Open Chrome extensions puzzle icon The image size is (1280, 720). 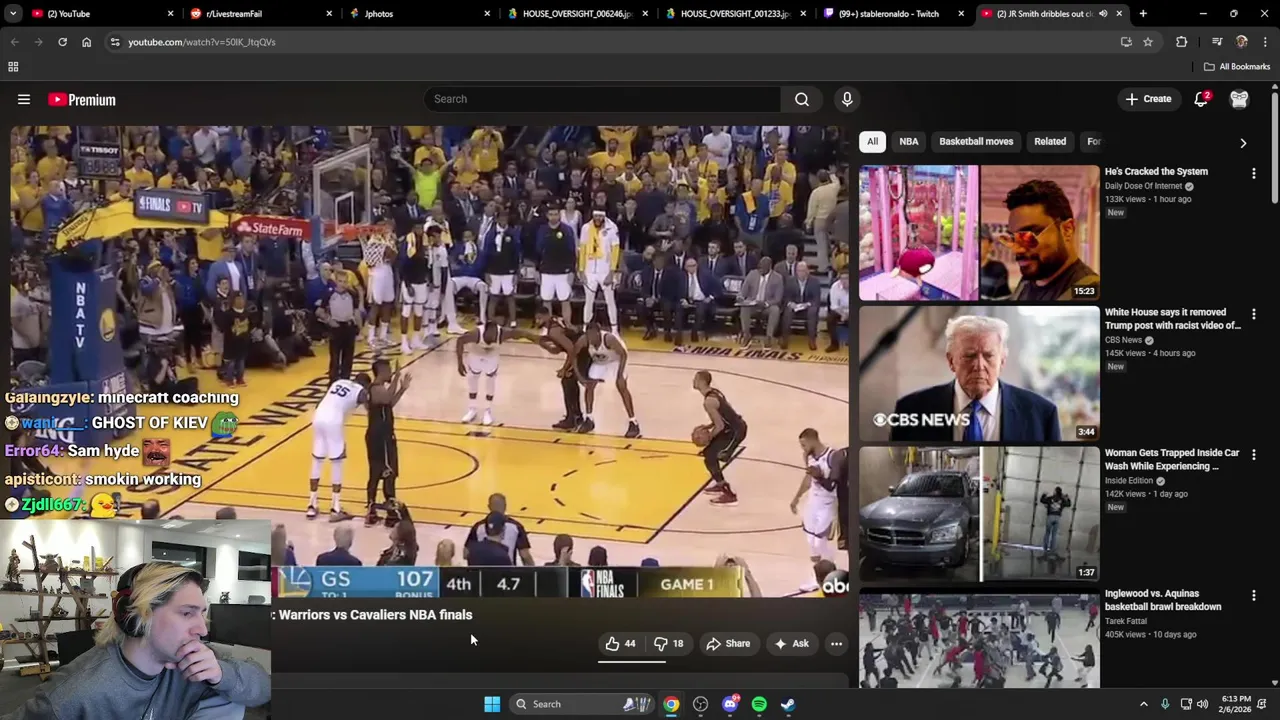(1181, 42)
